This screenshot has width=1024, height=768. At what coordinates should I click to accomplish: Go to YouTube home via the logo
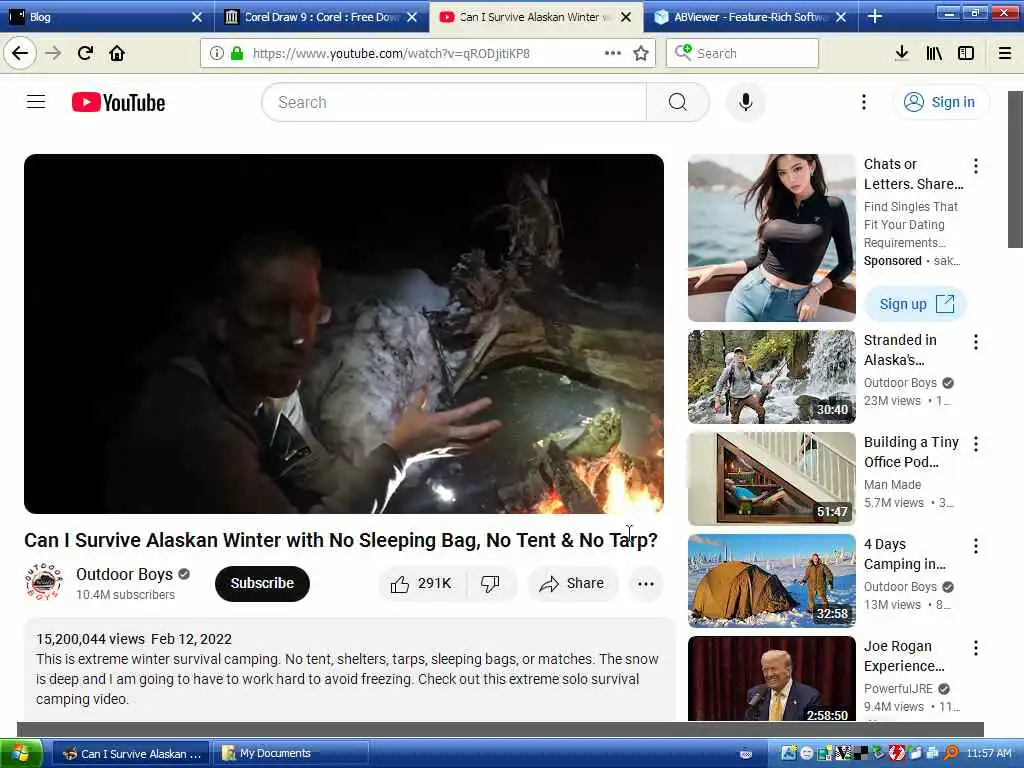point(118,103)
